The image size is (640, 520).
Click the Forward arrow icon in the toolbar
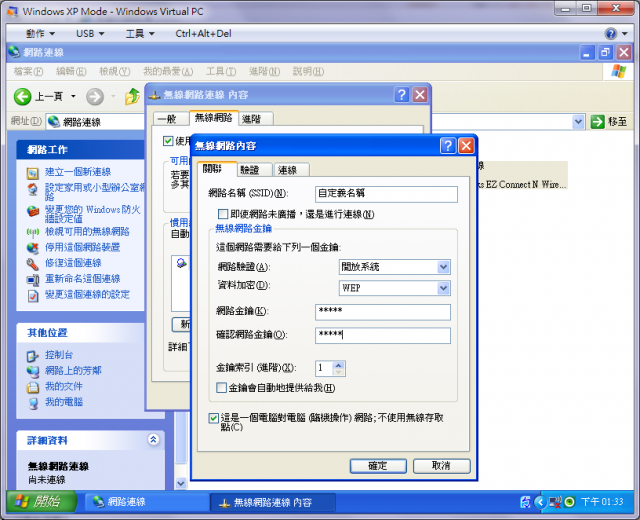pos(95,97)
